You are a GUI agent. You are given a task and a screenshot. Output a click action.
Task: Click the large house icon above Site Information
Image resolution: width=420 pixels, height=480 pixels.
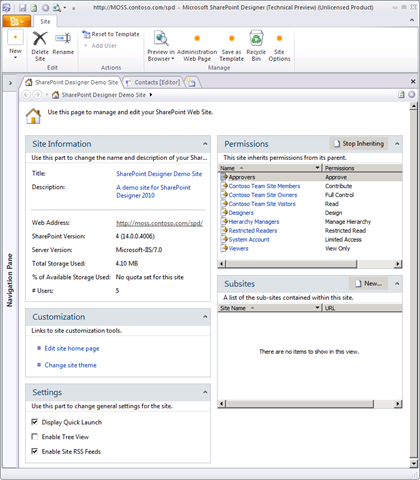point(33,116)
